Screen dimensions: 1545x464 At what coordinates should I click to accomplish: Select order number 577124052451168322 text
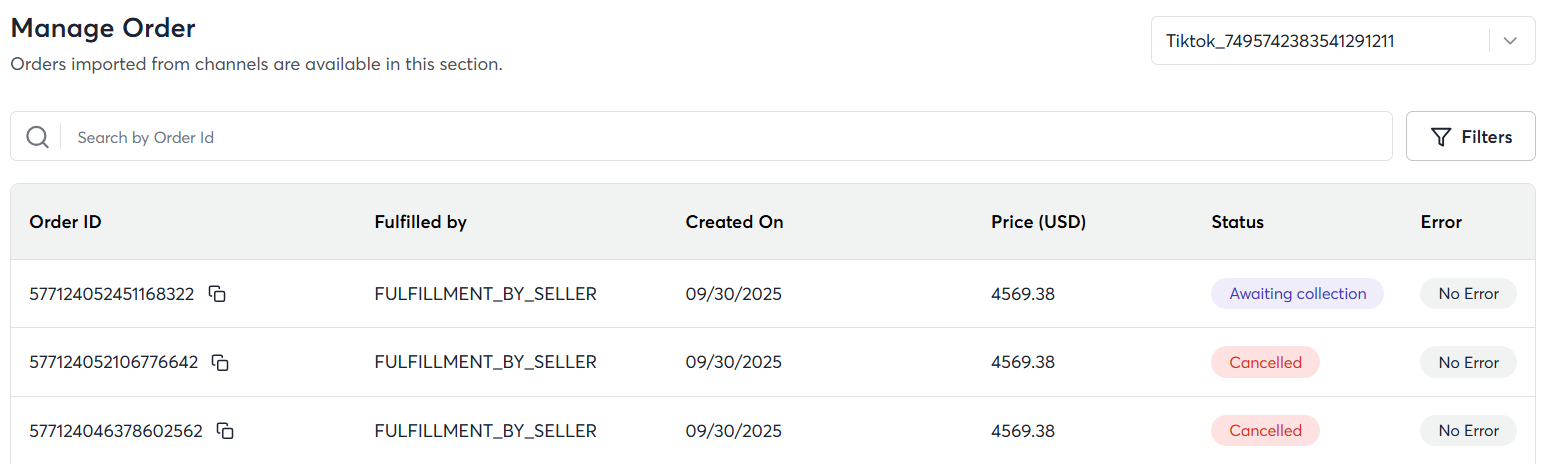(x=112, y=294)
